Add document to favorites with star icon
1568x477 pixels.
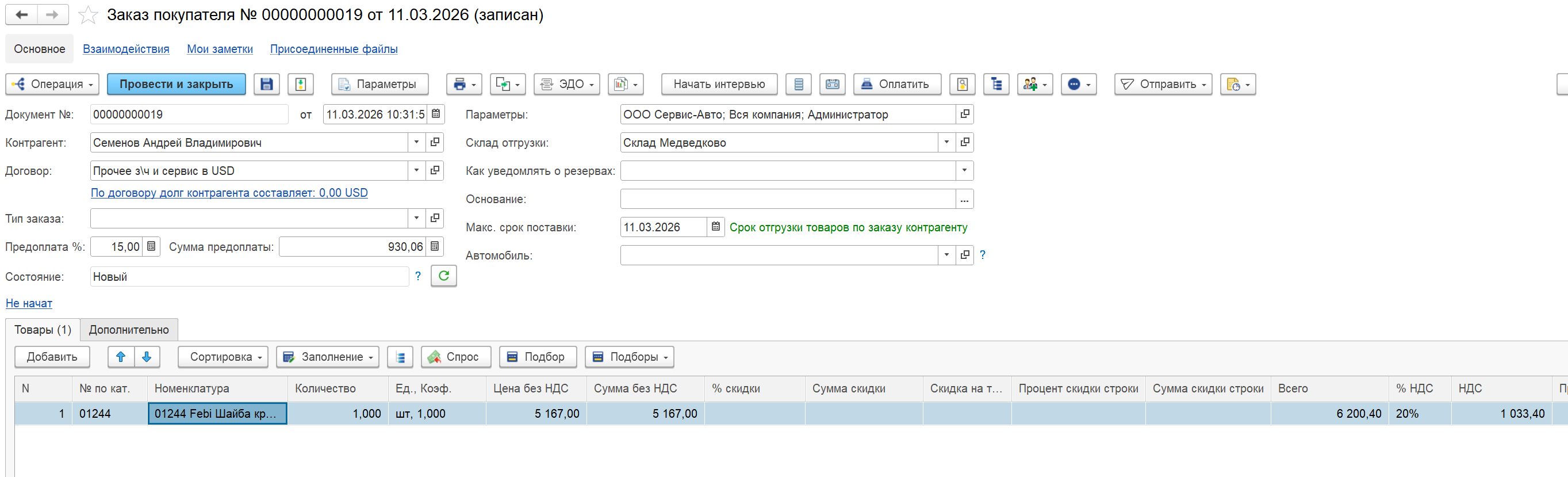[x=88, y=14]
